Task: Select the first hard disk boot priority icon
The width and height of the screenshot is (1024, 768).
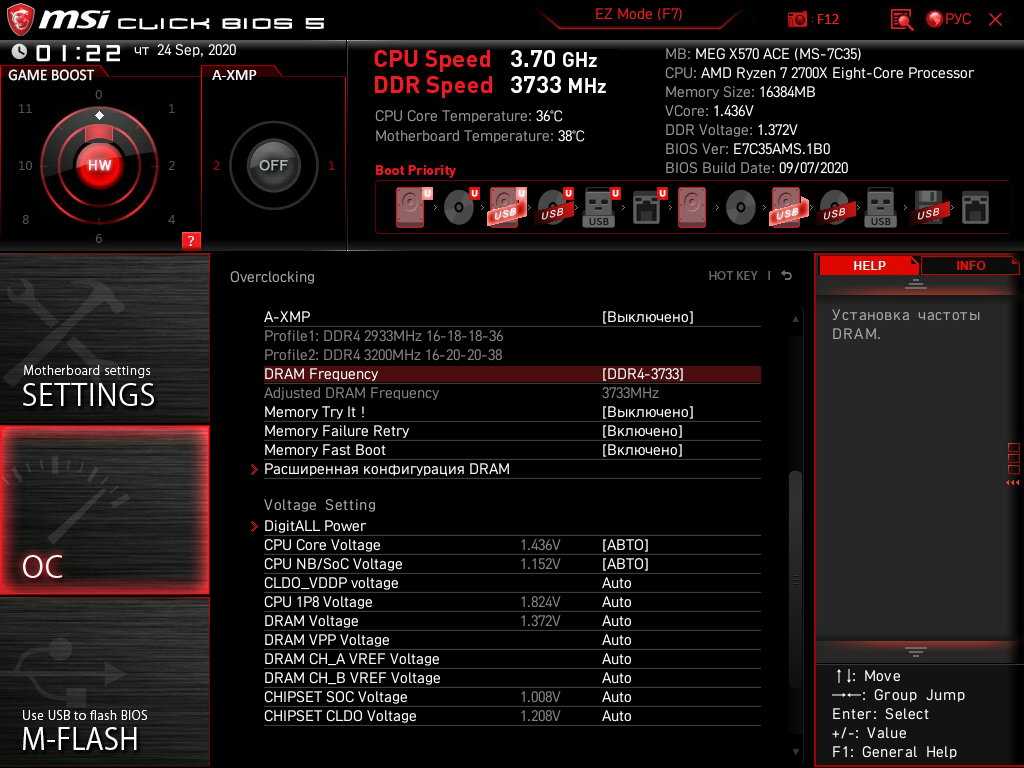Action: click(x=410, y=207)
